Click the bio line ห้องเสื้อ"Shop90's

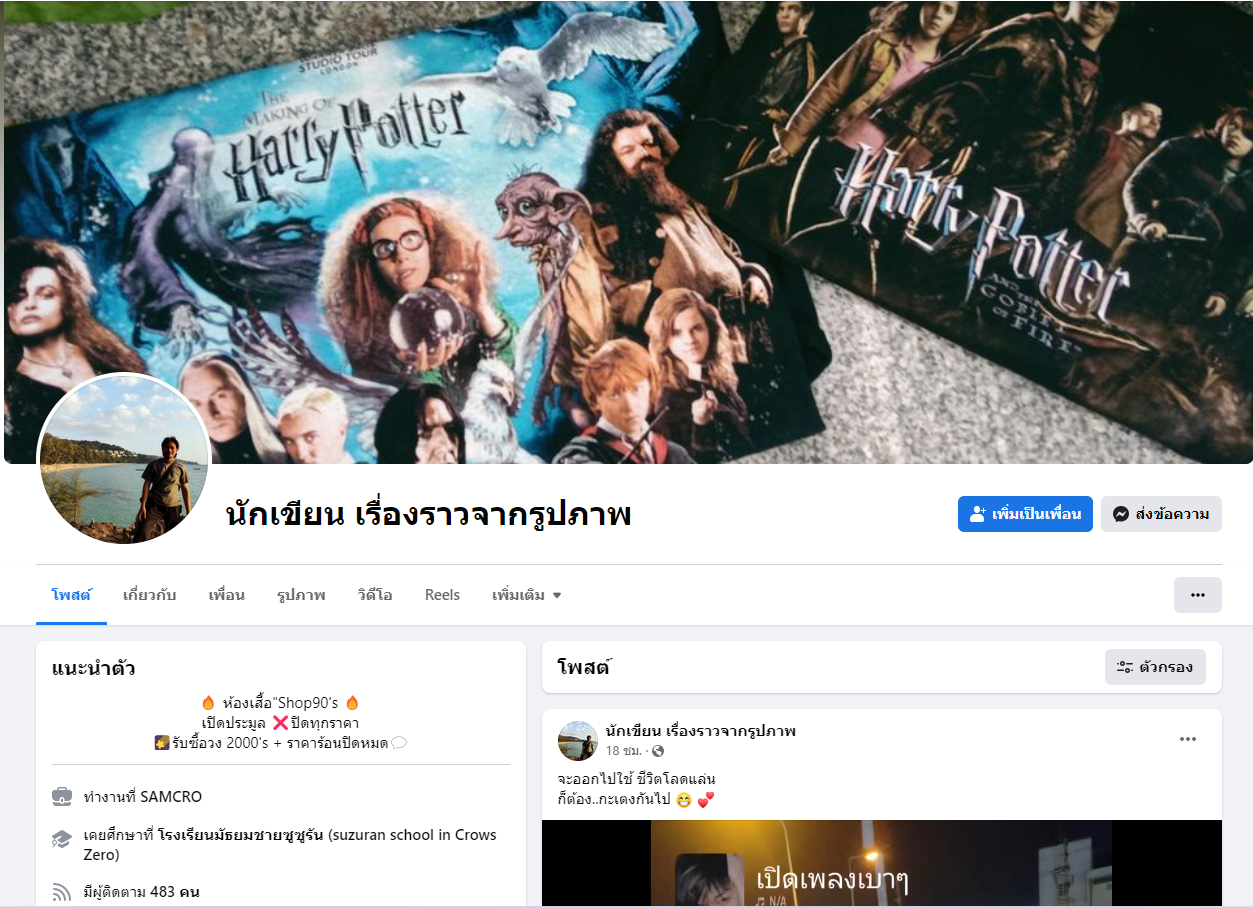point(281,703)
